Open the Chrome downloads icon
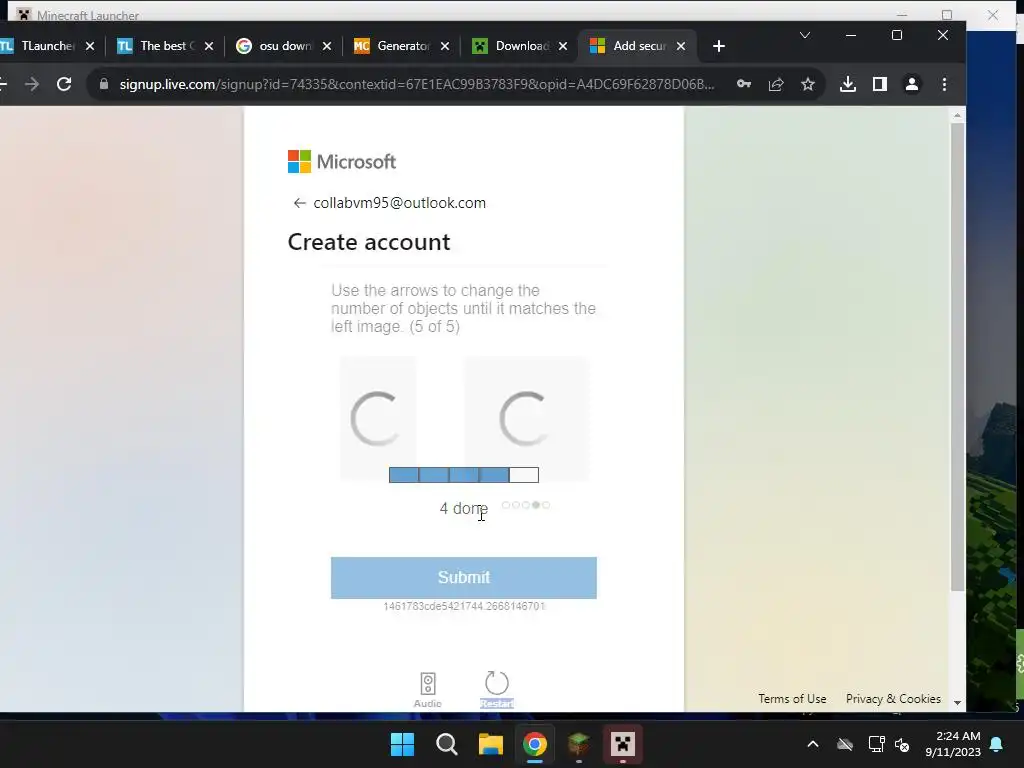The image size is (1024, 768). [848, 84]
